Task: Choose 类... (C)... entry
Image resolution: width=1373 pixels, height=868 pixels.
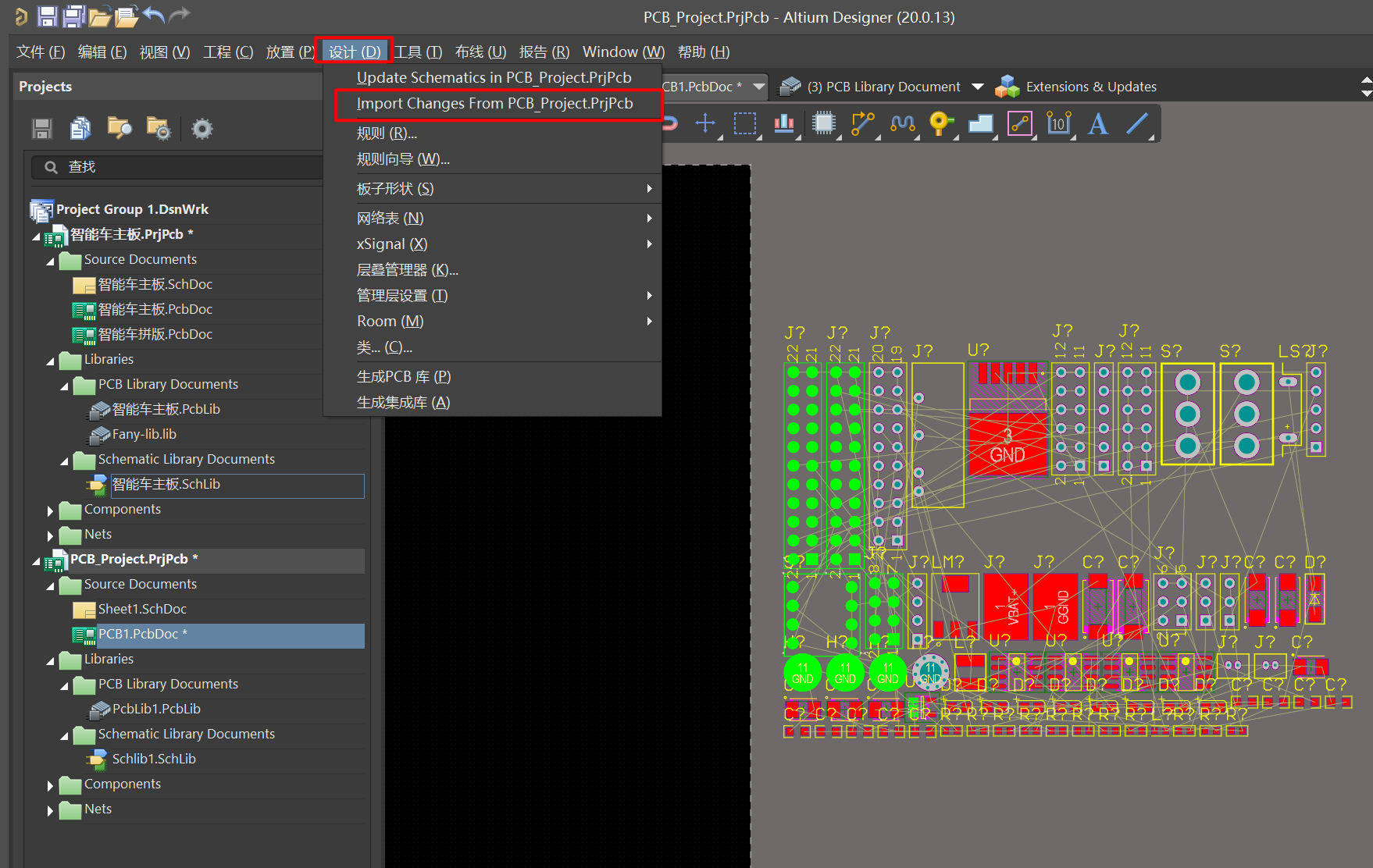Action: tap(384, 347)
